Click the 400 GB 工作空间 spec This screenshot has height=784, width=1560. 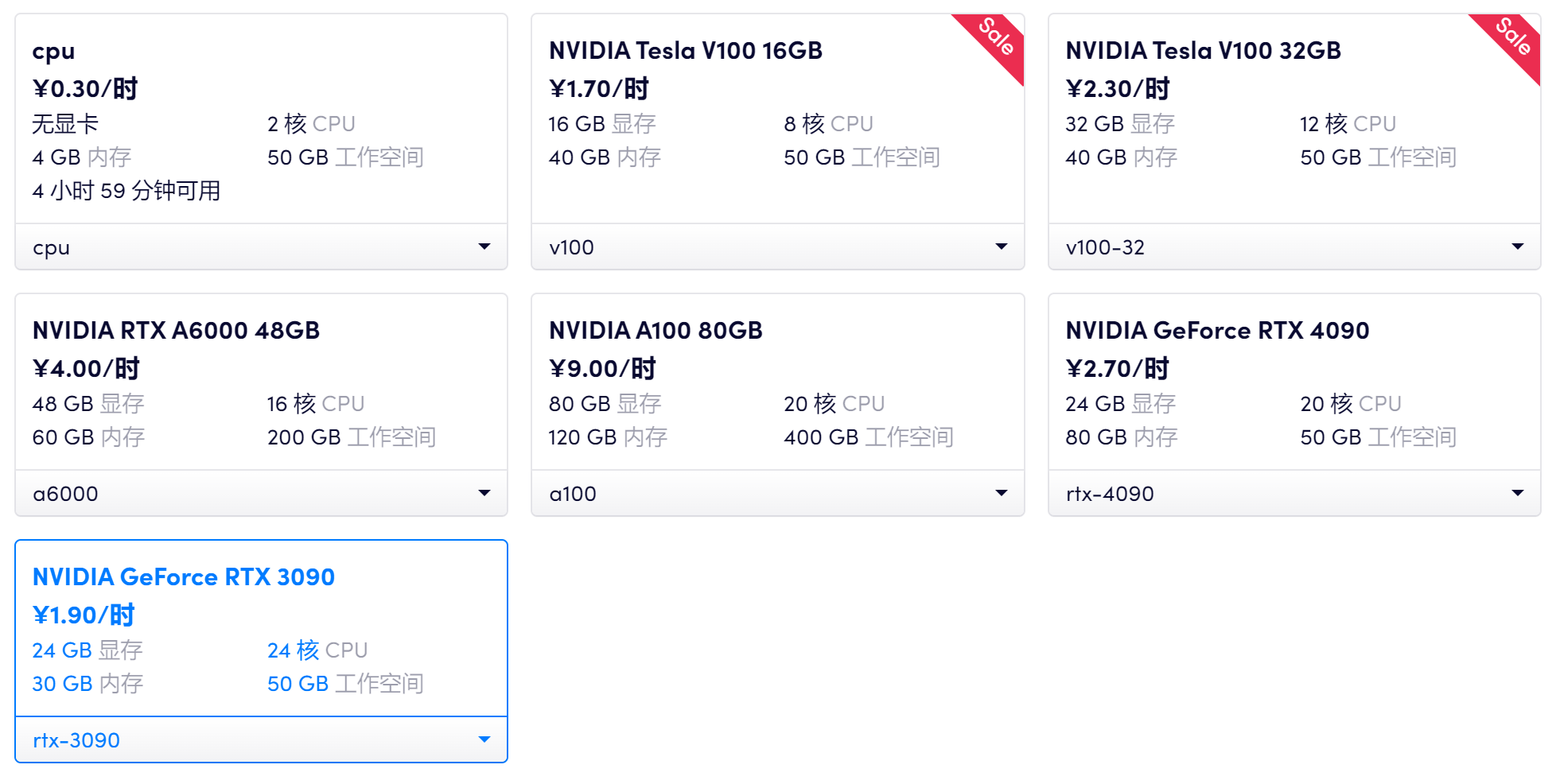coord(869,437)
